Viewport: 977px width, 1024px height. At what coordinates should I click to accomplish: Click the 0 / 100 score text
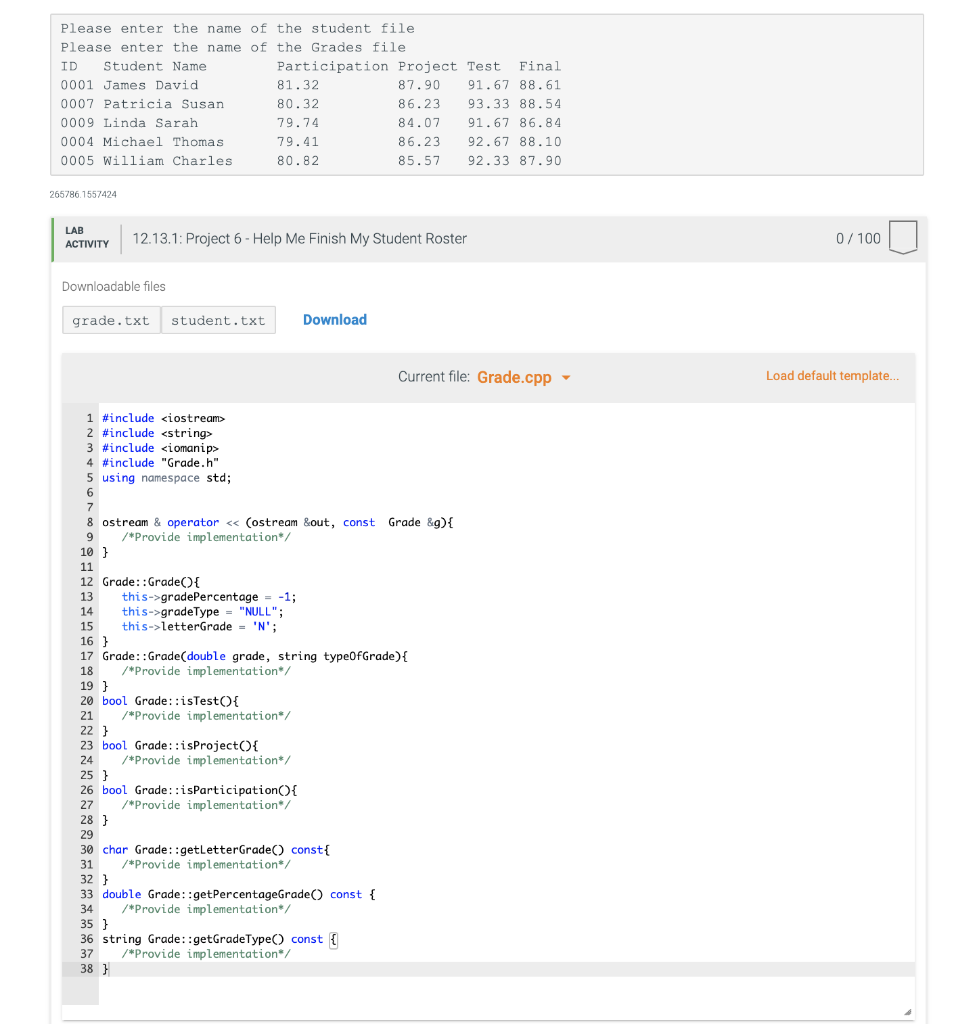(x=858, y=238)
